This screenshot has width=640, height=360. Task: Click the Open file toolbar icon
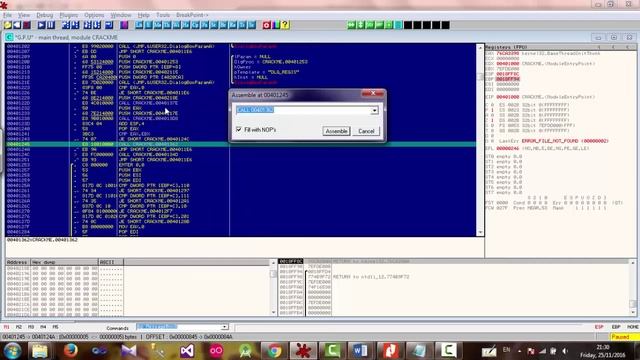(7, 25)
